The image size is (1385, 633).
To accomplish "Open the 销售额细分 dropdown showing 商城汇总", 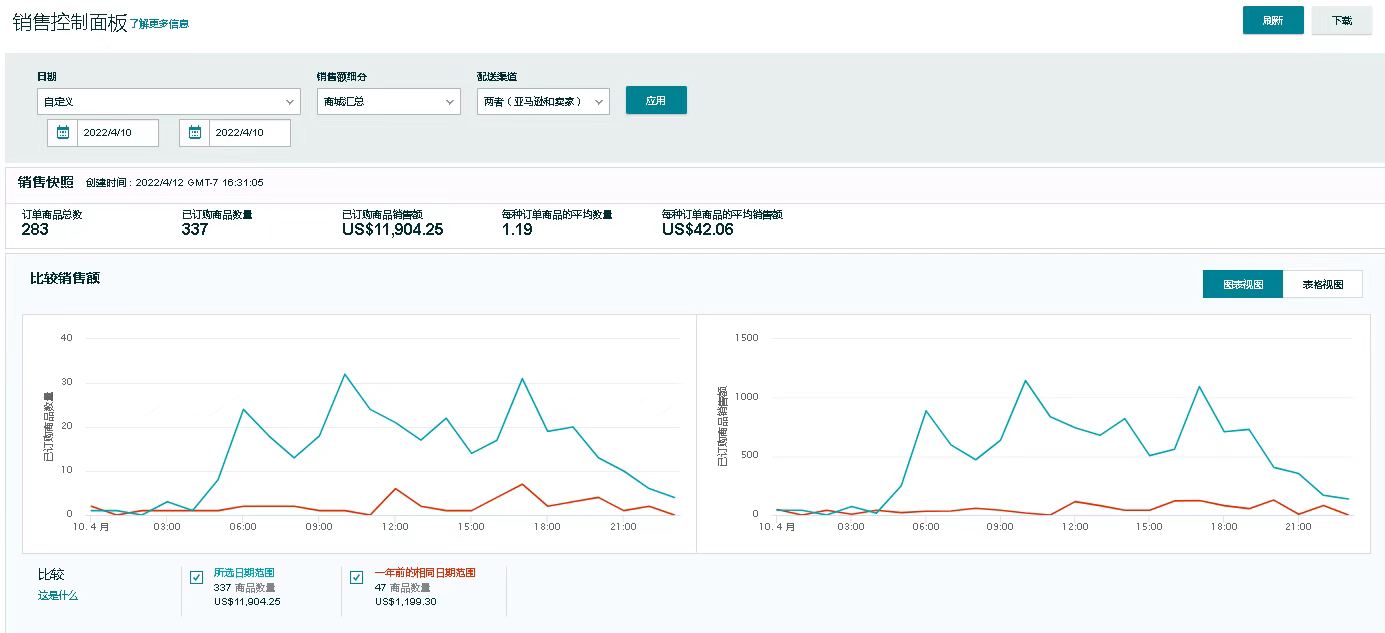I will [388, 101].
